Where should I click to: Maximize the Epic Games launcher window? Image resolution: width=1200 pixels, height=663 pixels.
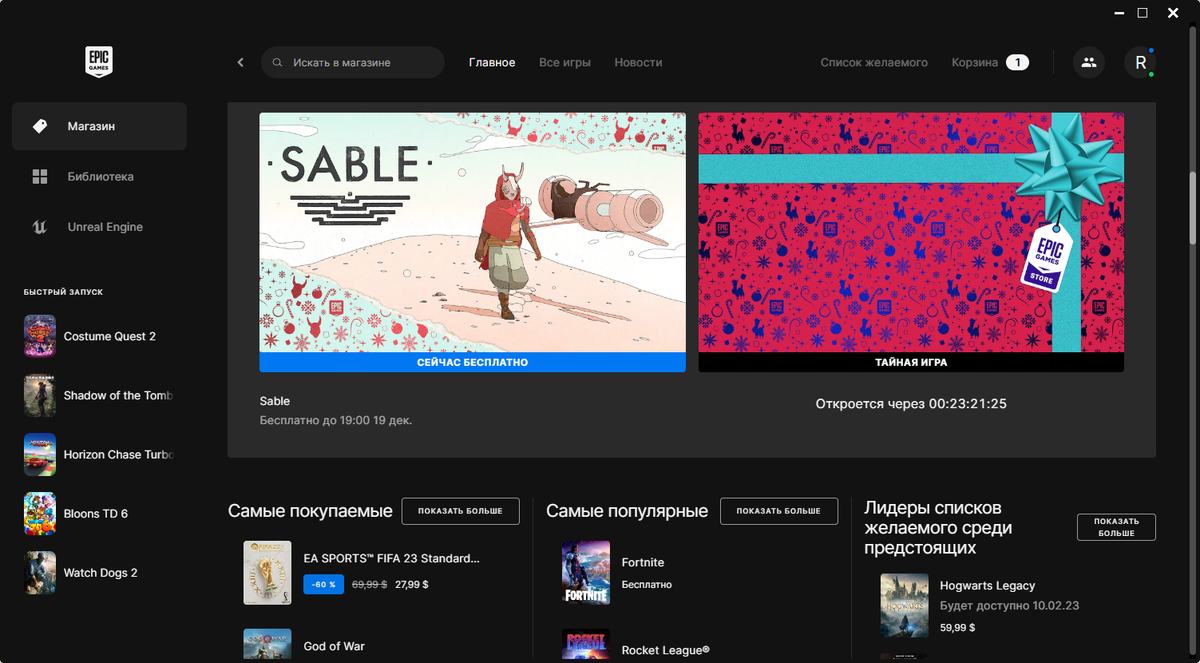[x=1143, y=13]
